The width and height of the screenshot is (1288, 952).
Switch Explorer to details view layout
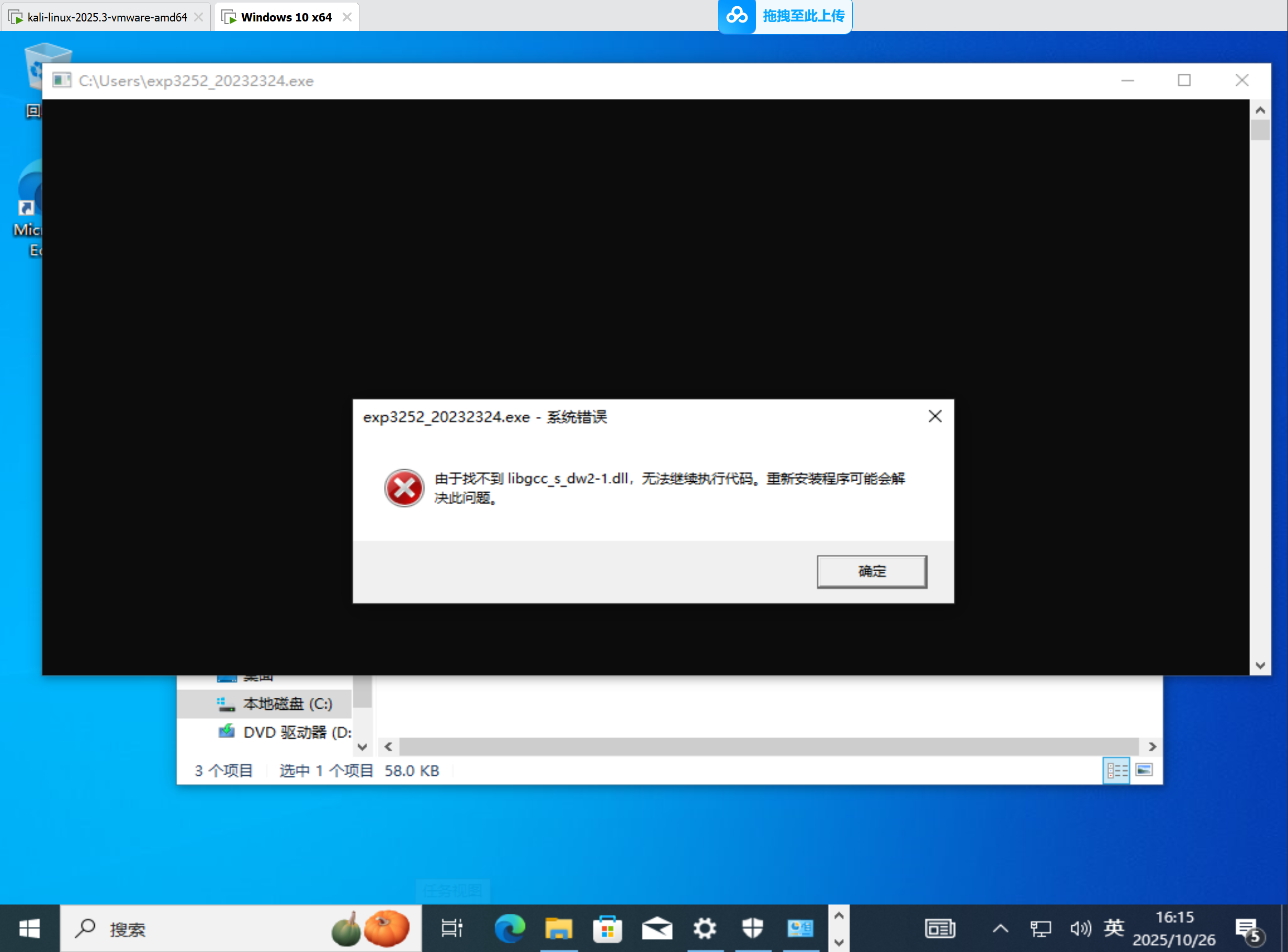point(1116,770)
